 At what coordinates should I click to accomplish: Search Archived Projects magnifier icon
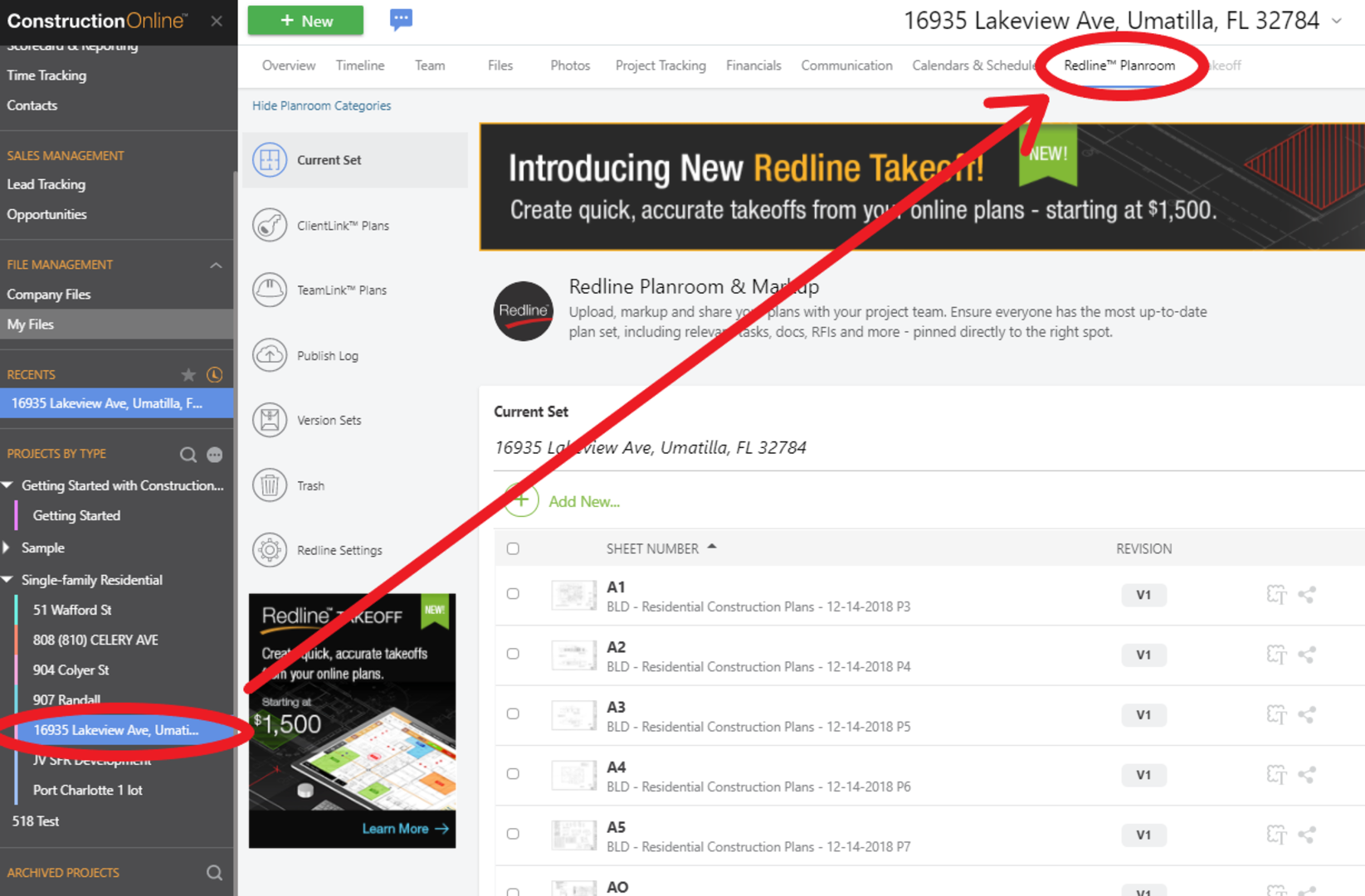coord(214,873)
